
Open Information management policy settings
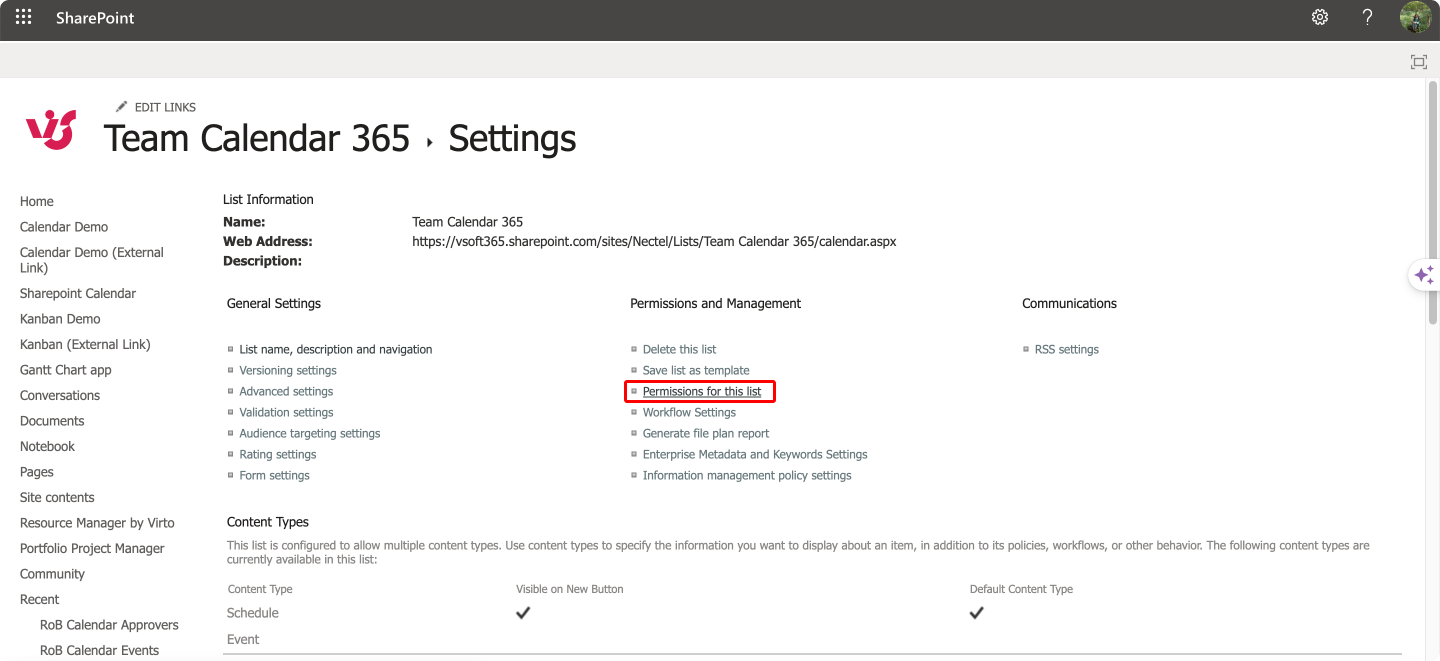(747, 475)
